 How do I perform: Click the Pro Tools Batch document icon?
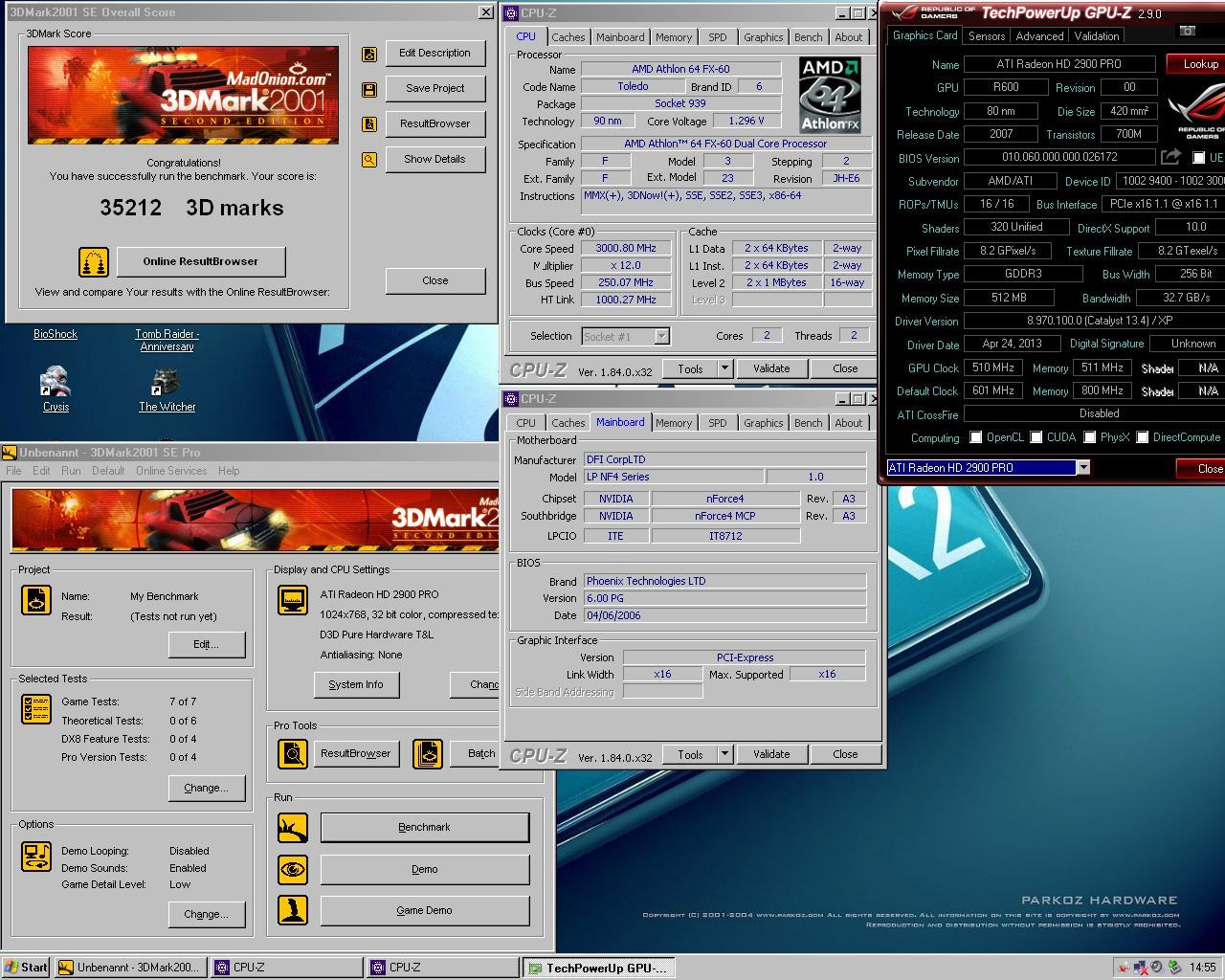tap(428, 754)
